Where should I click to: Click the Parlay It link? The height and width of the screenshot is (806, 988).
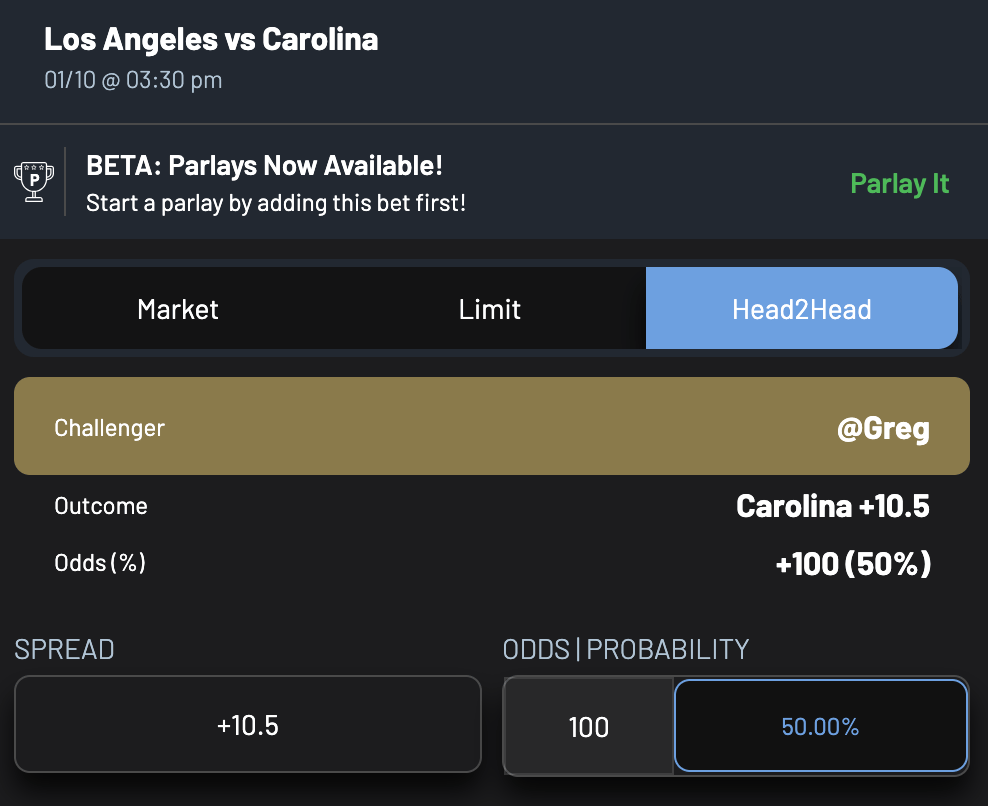[899, 183]
